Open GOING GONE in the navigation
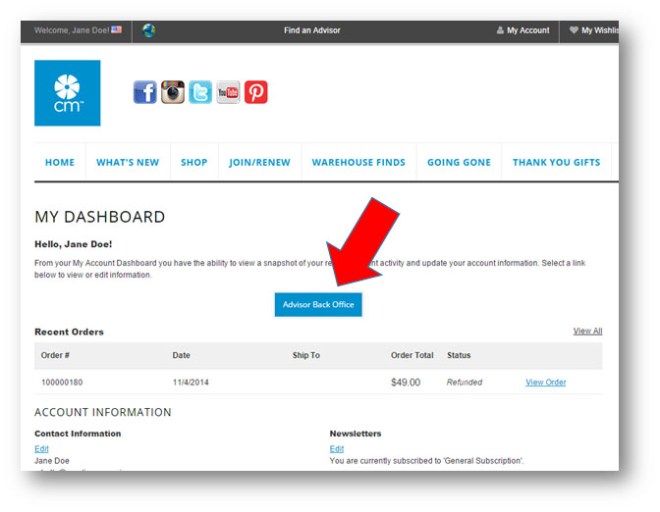Screen dimensions: 660x512 (459, 163)
